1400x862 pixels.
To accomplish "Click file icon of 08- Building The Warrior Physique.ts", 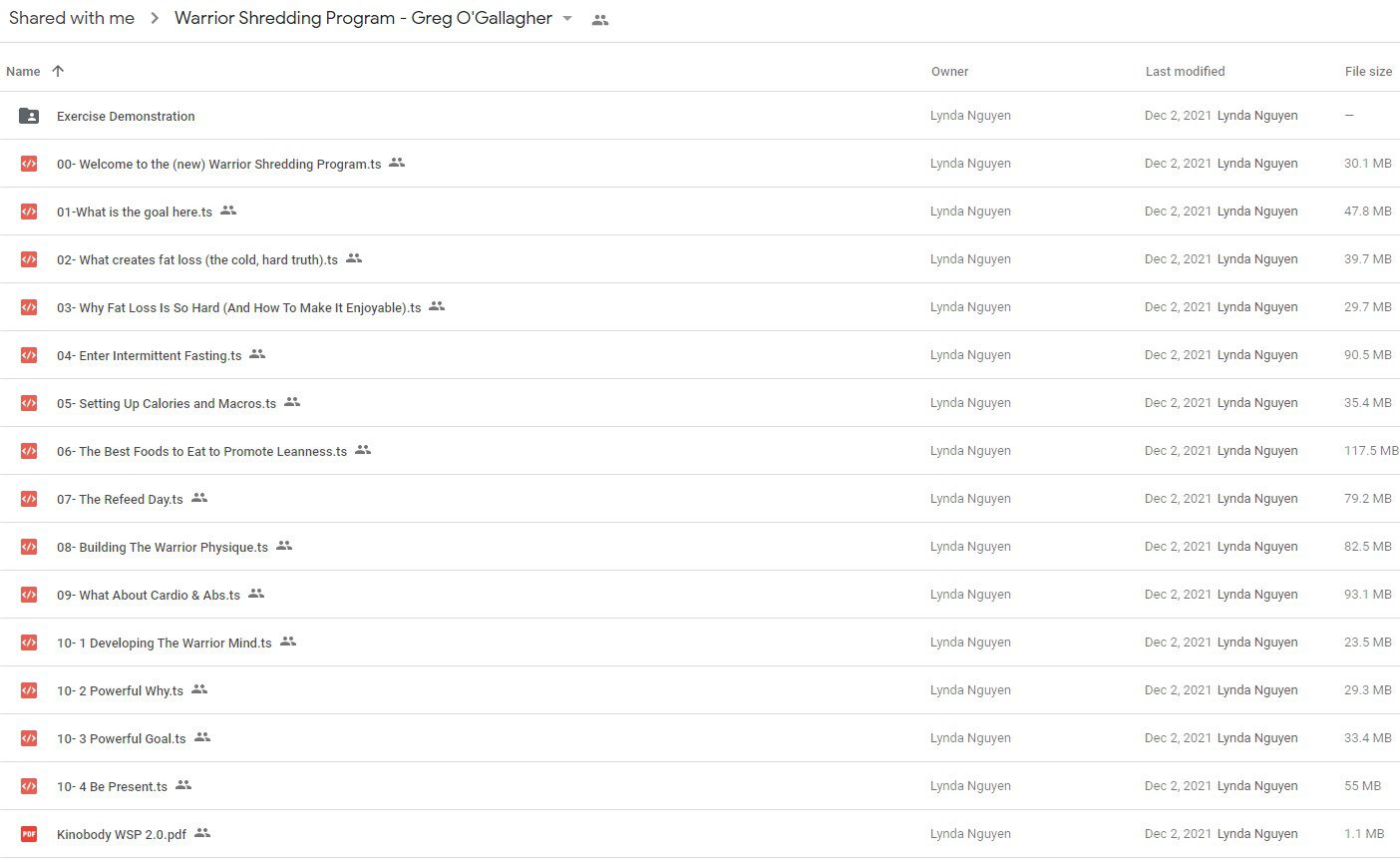I will point(29,547).
